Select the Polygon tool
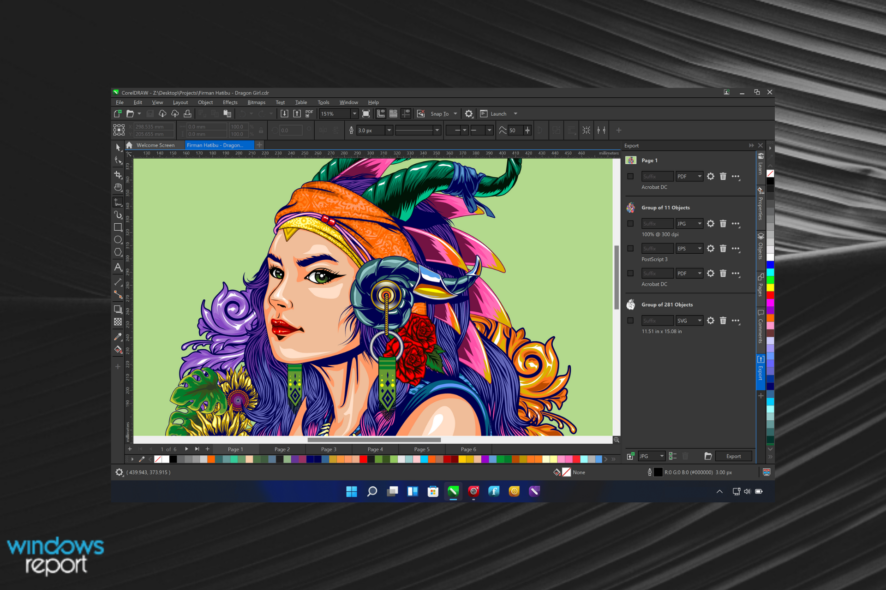The image size is (886, 590). (118, 253)
